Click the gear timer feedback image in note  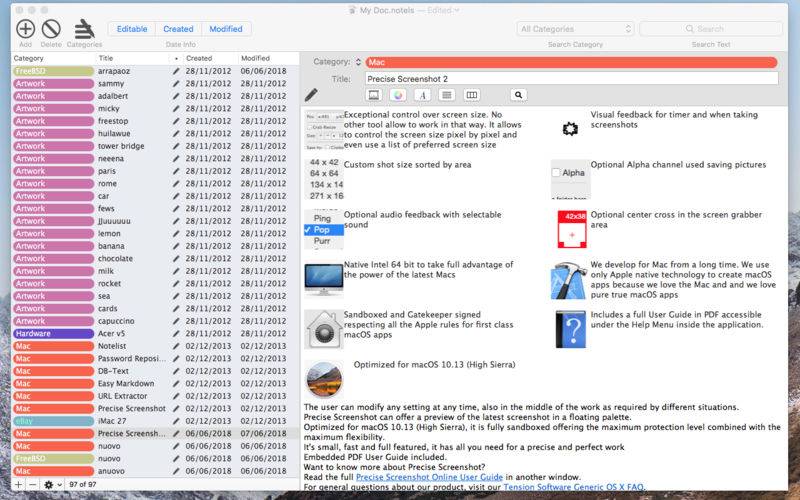(570, 129)
